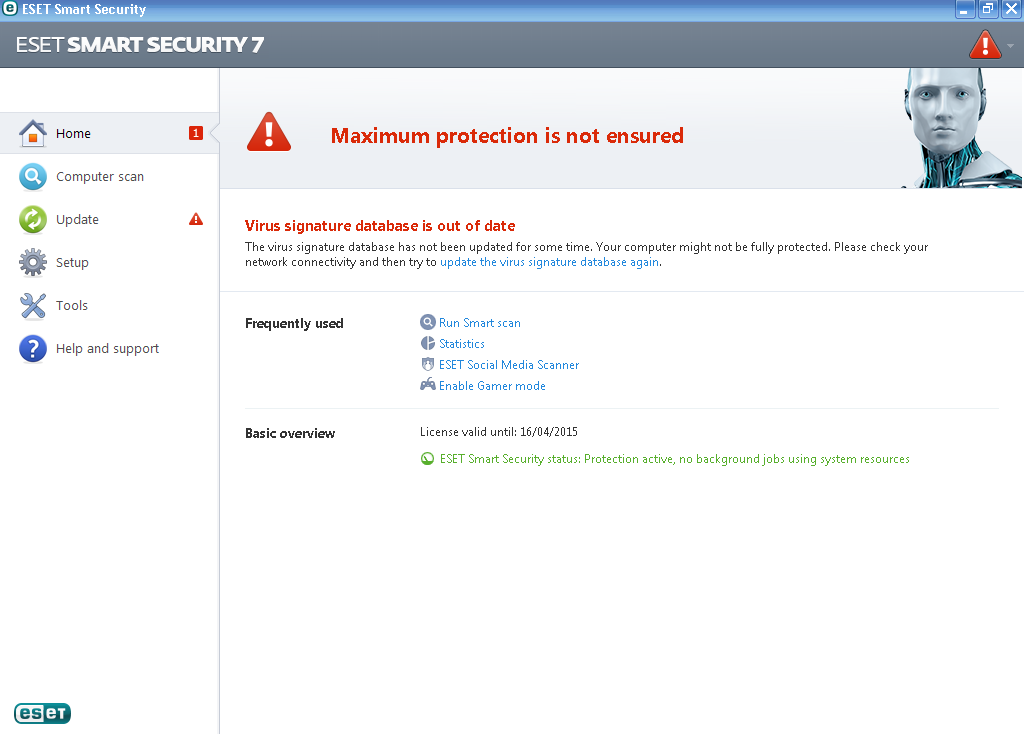1024x734 pixels.
Task: Click the red warning triangle beside Update
Action: 196,219
